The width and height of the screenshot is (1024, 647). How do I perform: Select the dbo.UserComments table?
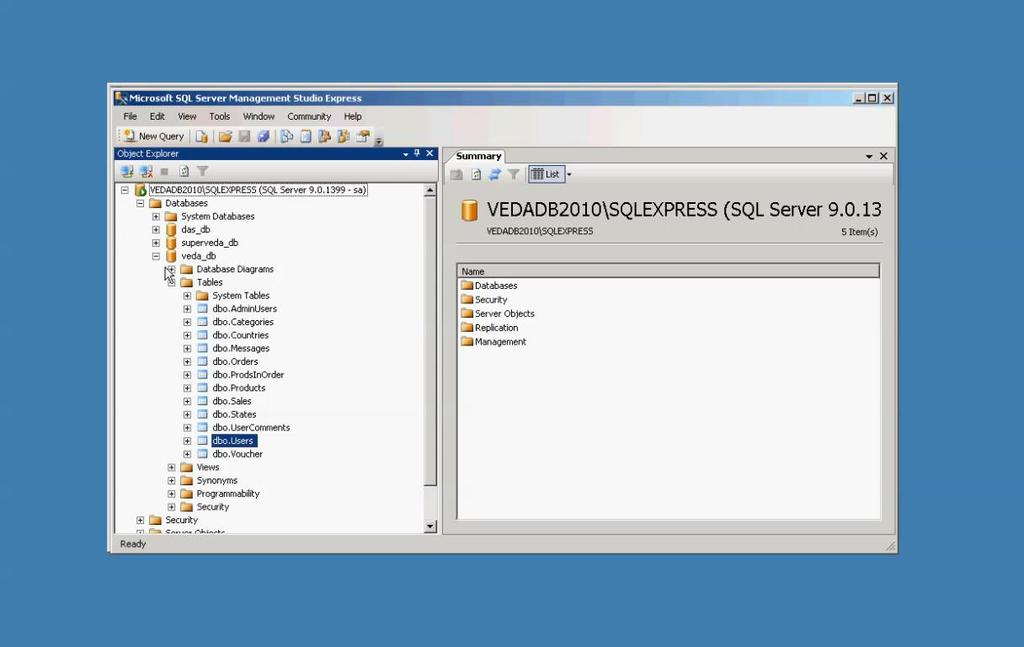251,428
